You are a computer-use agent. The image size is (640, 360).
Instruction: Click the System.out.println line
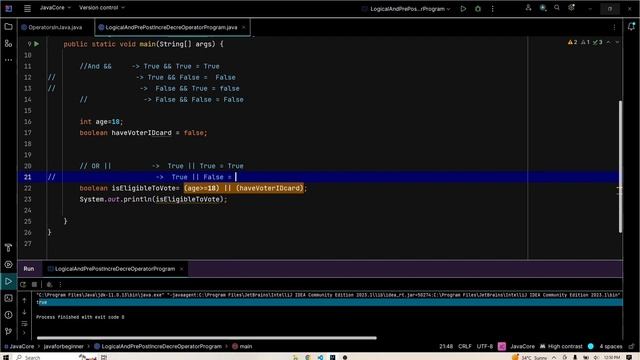(x=153, y=199)
